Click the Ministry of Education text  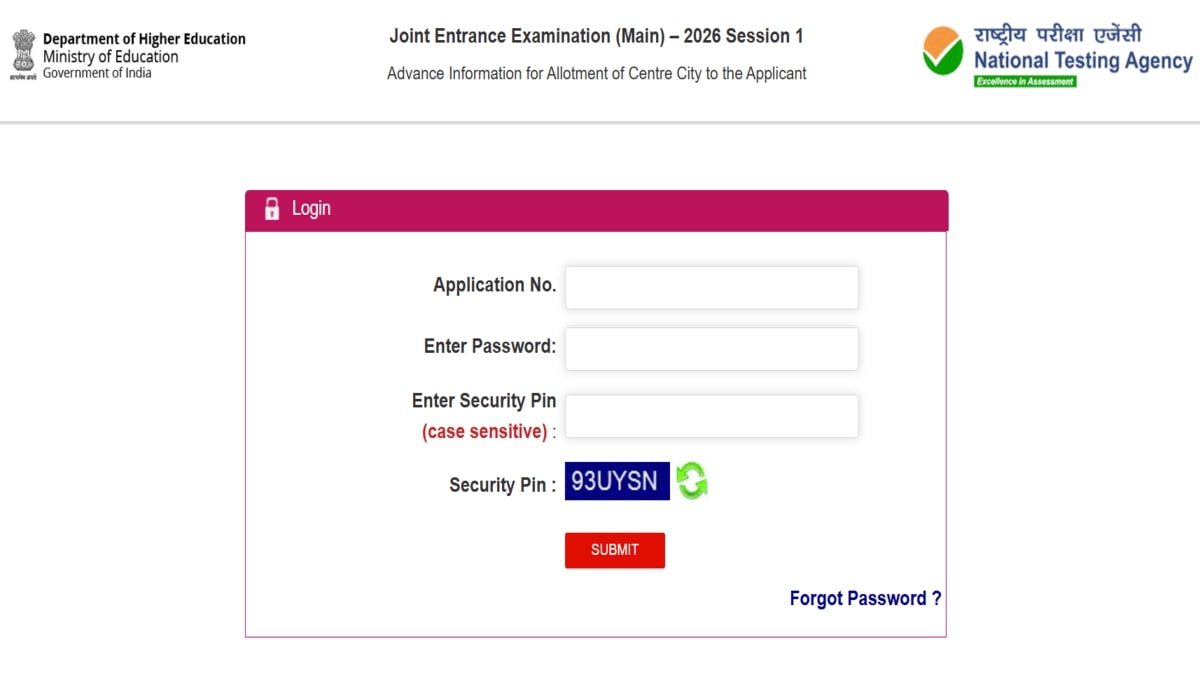[x=110, y=56]
